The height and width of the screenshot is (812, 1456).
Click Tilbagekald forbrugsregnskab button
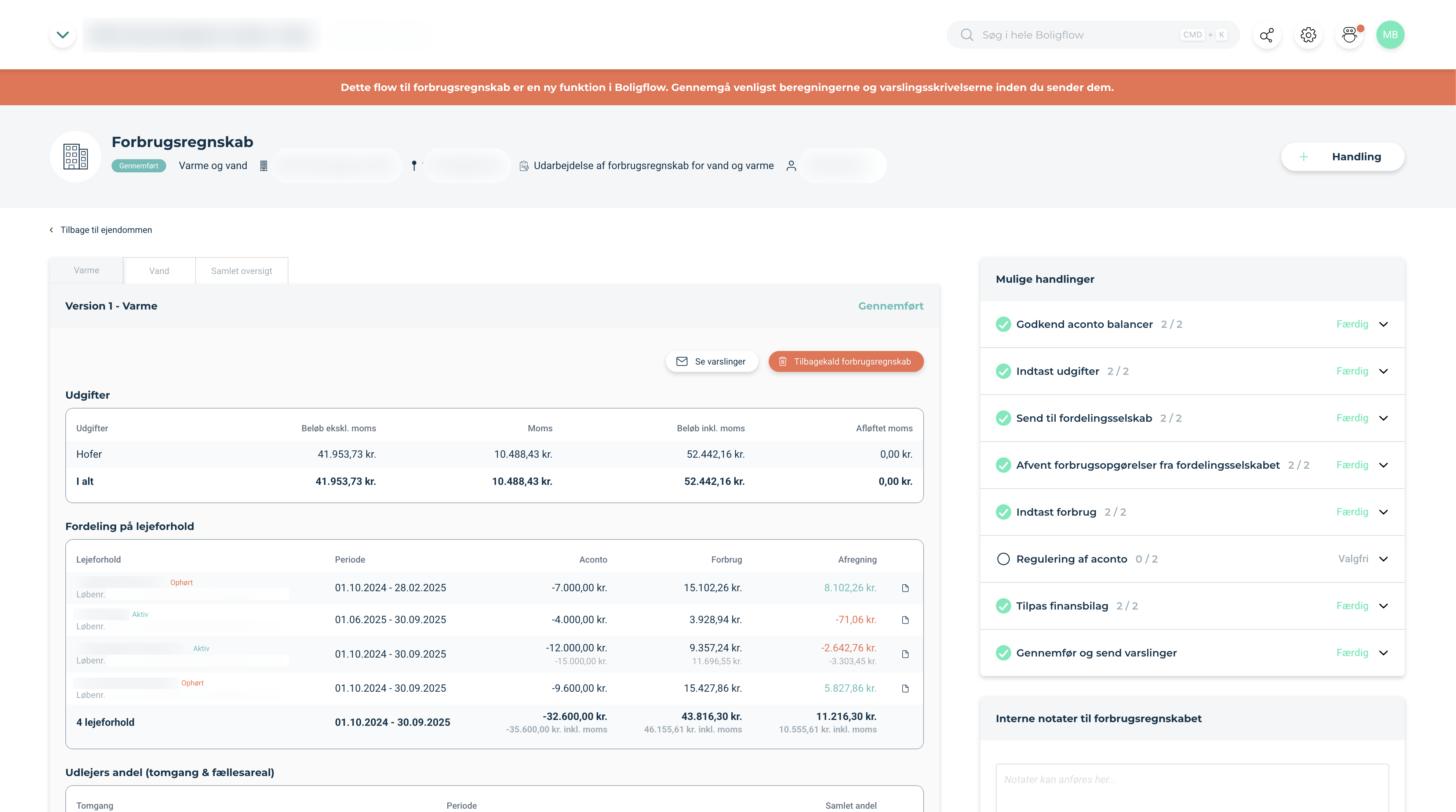[845, 362]
